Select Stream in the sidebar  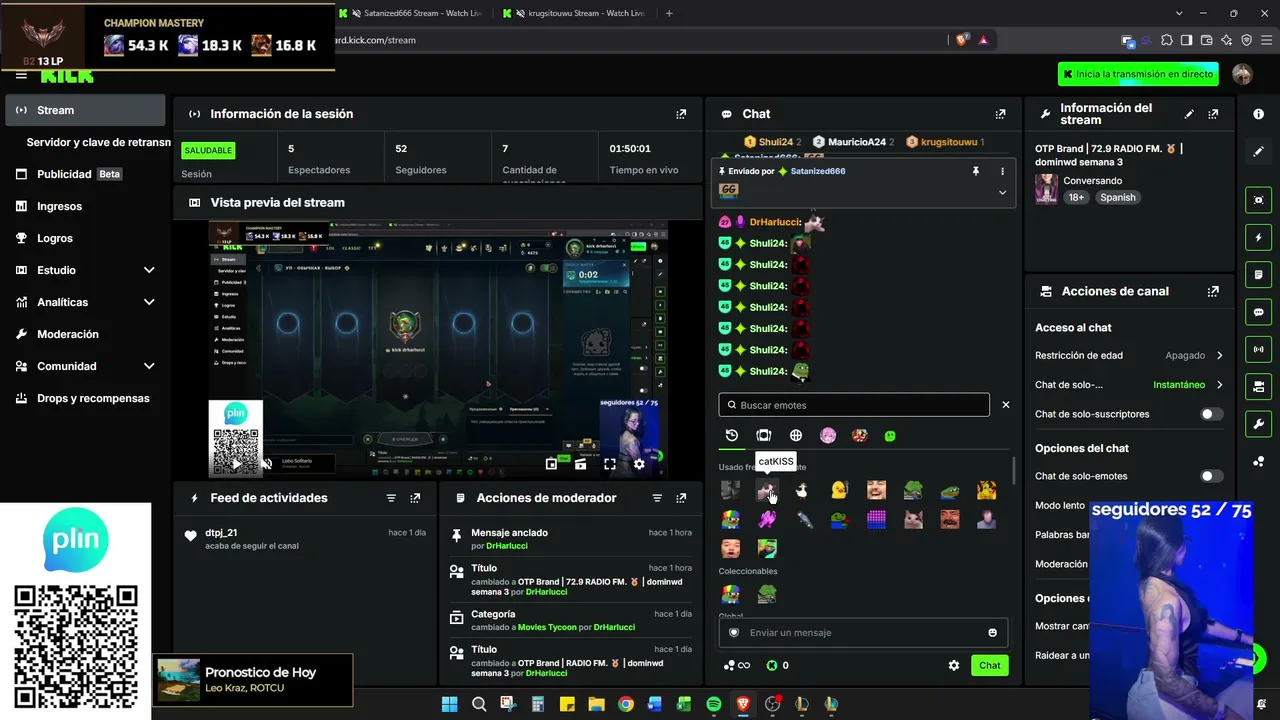(x=85, y=110)
